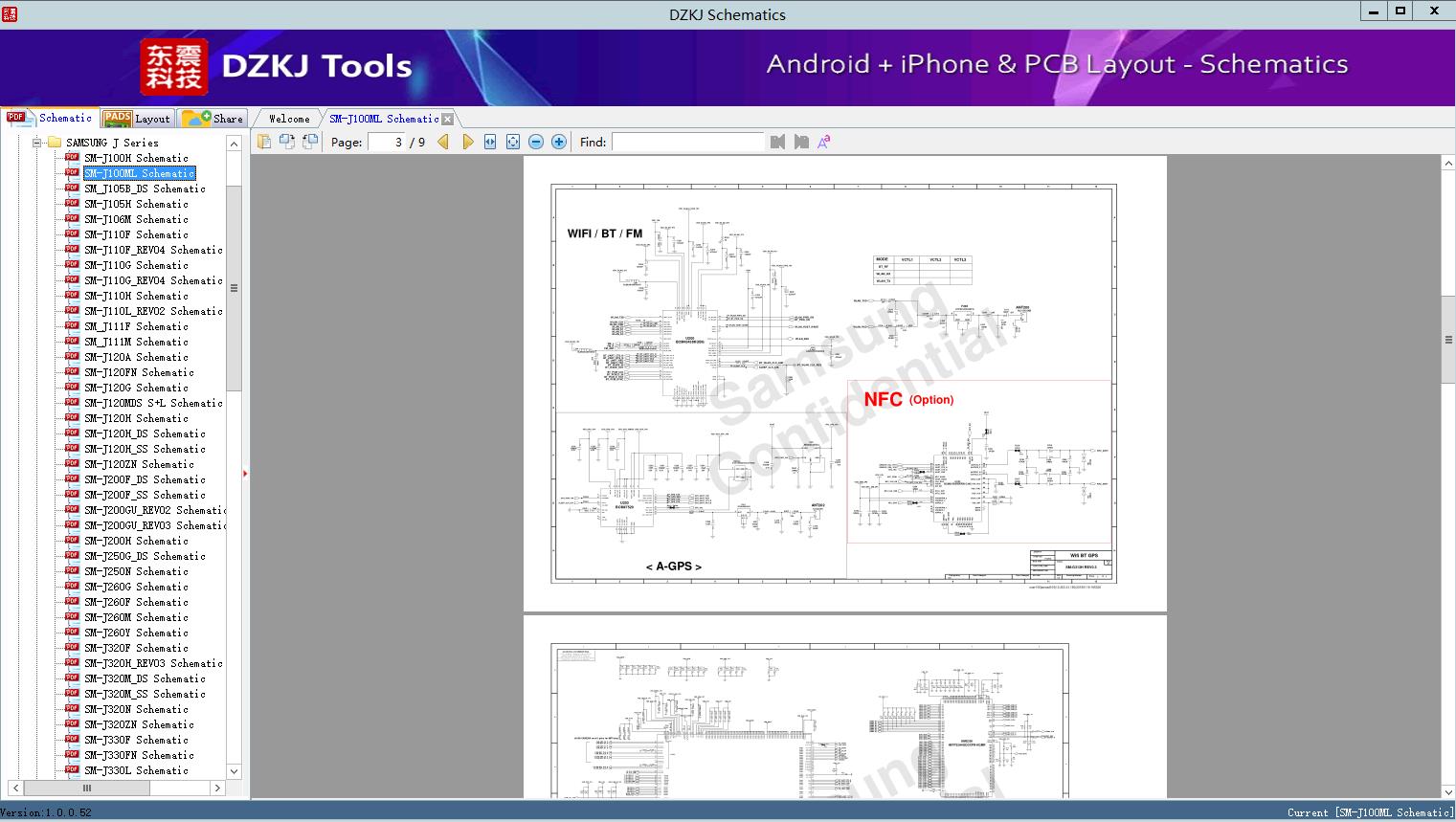Click the tree horizontal scroll left arrow

[16, 789]
